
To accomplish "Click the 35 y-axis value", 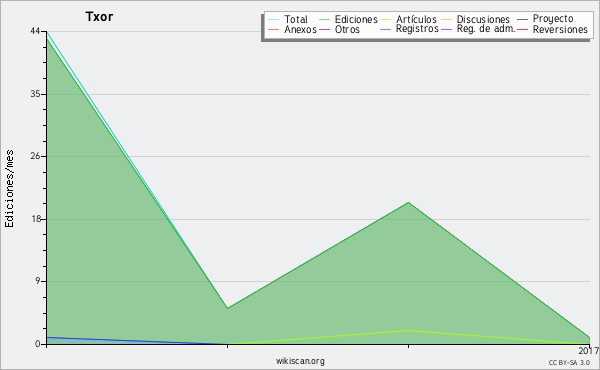I will point(35,94).
